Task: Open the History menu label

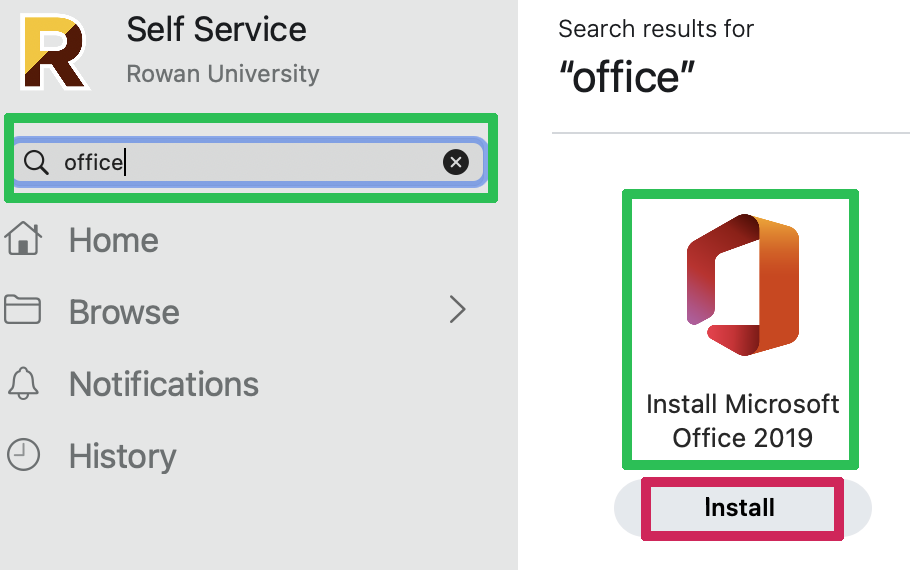Action: [122, 457]
